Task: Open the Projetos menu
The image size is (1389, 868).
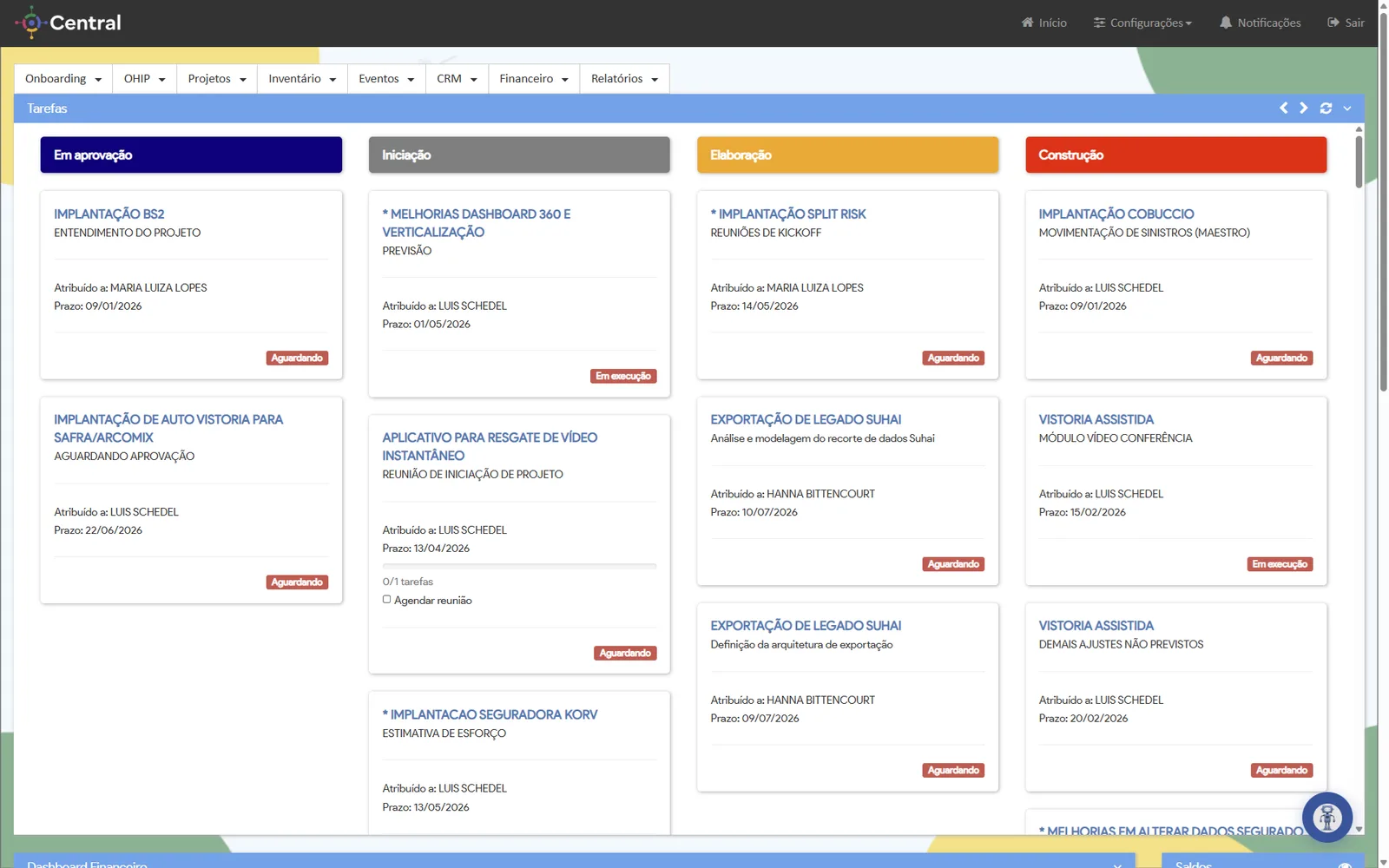Action: tap(217, 79)
